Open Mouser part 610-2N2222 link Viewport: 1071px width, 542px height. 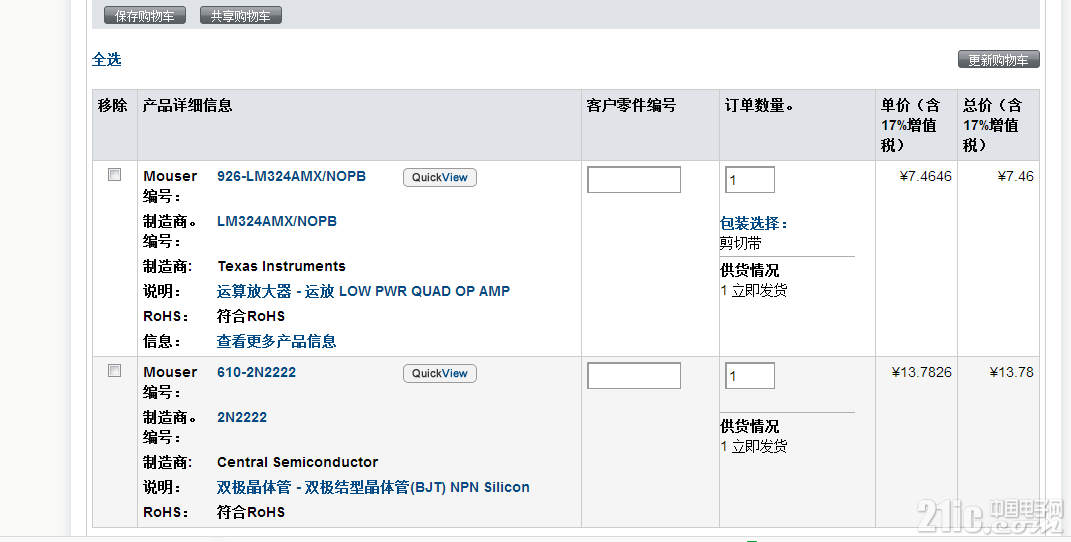coord(256,372)
